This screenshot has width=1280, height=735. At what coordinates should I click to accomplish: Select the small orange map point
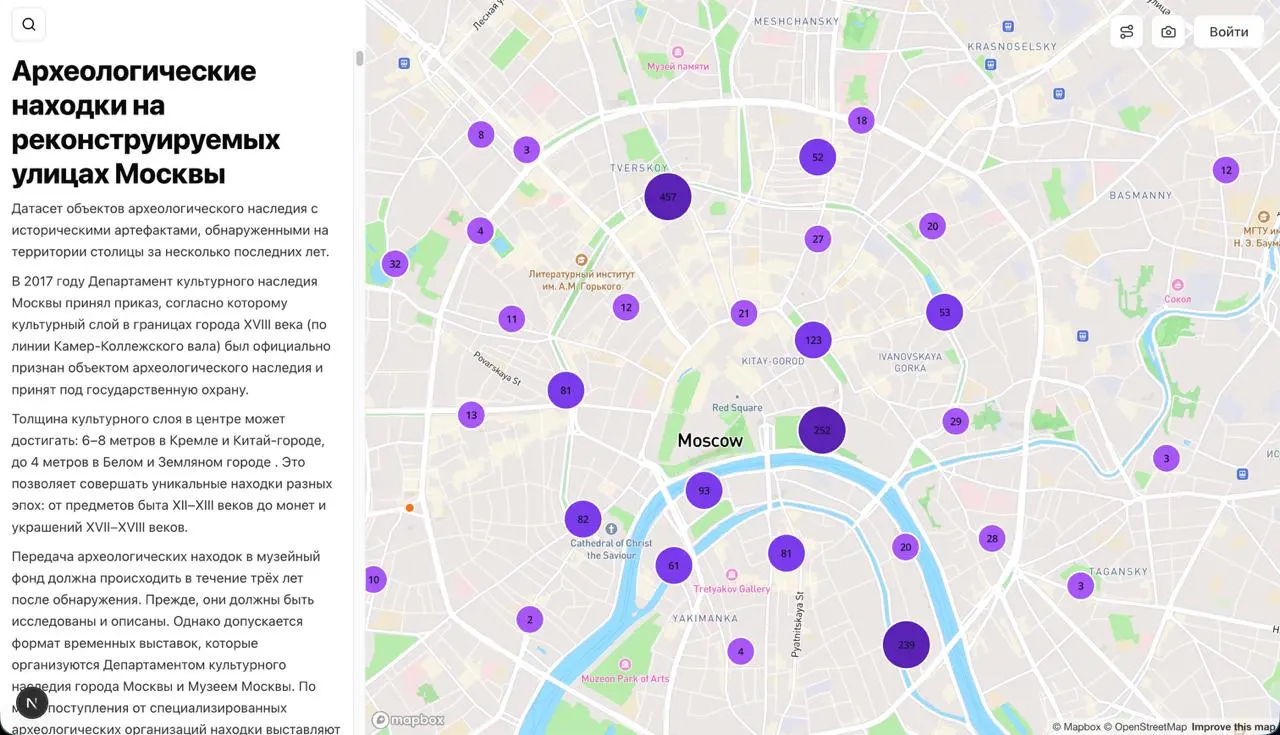tap(409, 508)
